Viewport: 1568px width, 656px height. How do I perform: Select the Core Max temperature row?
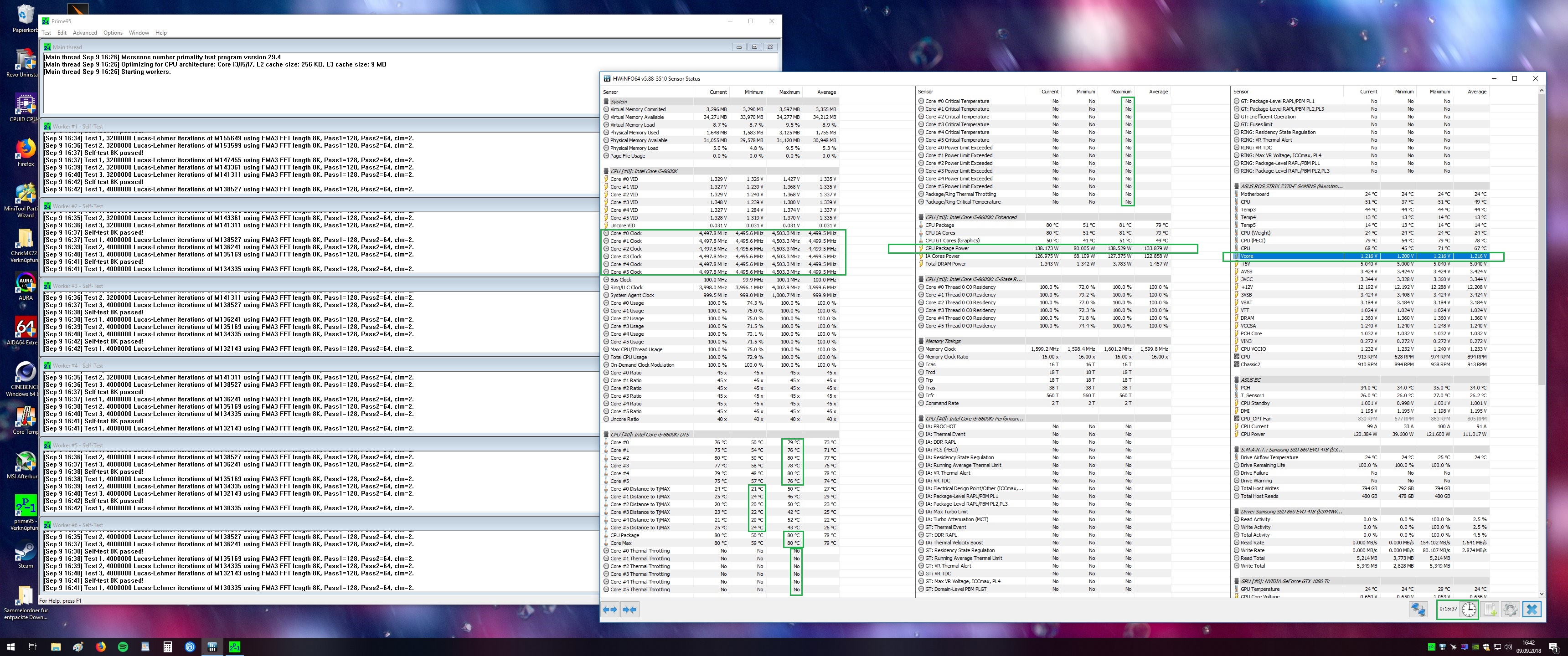pos(721,543)
